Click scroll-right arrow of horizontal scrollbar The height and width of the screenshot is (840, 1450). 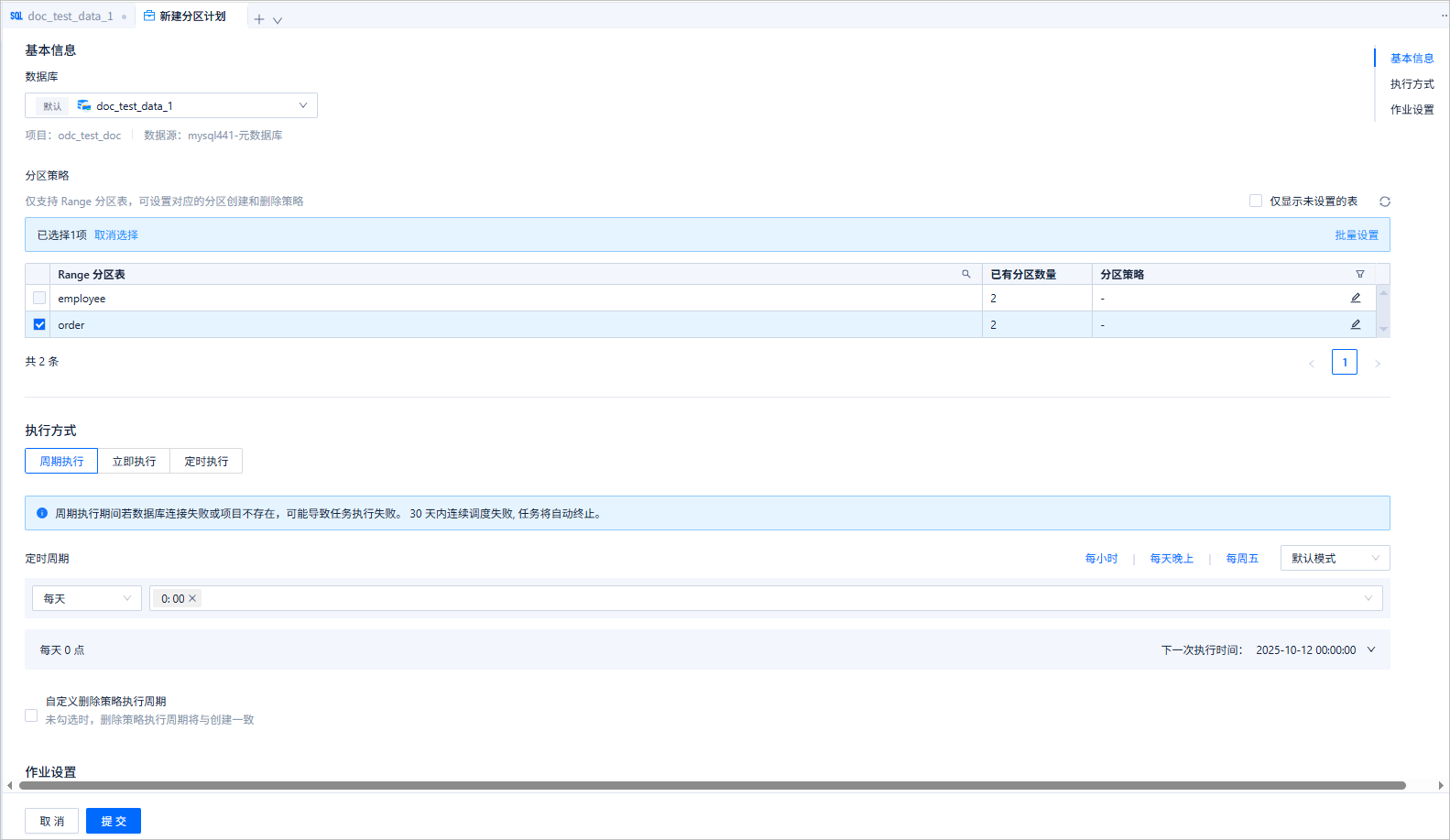[1440, 785]
